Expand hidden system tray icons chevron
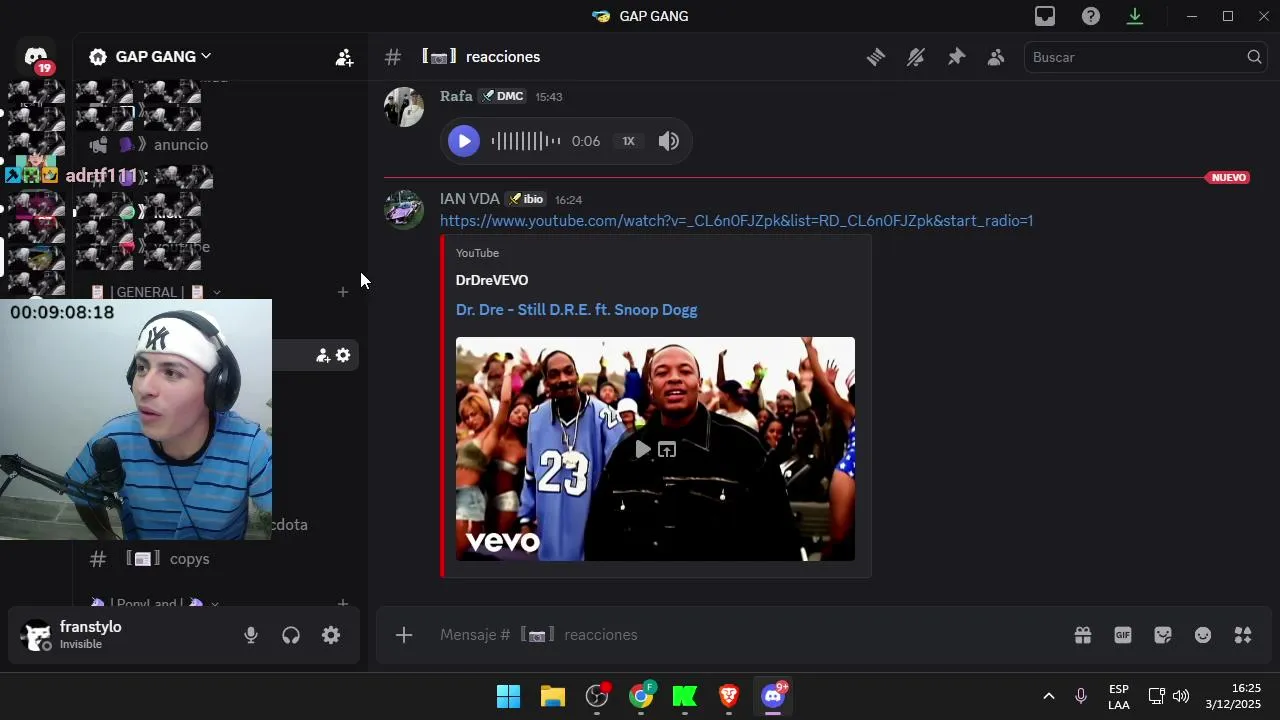 pos(1048,696)
